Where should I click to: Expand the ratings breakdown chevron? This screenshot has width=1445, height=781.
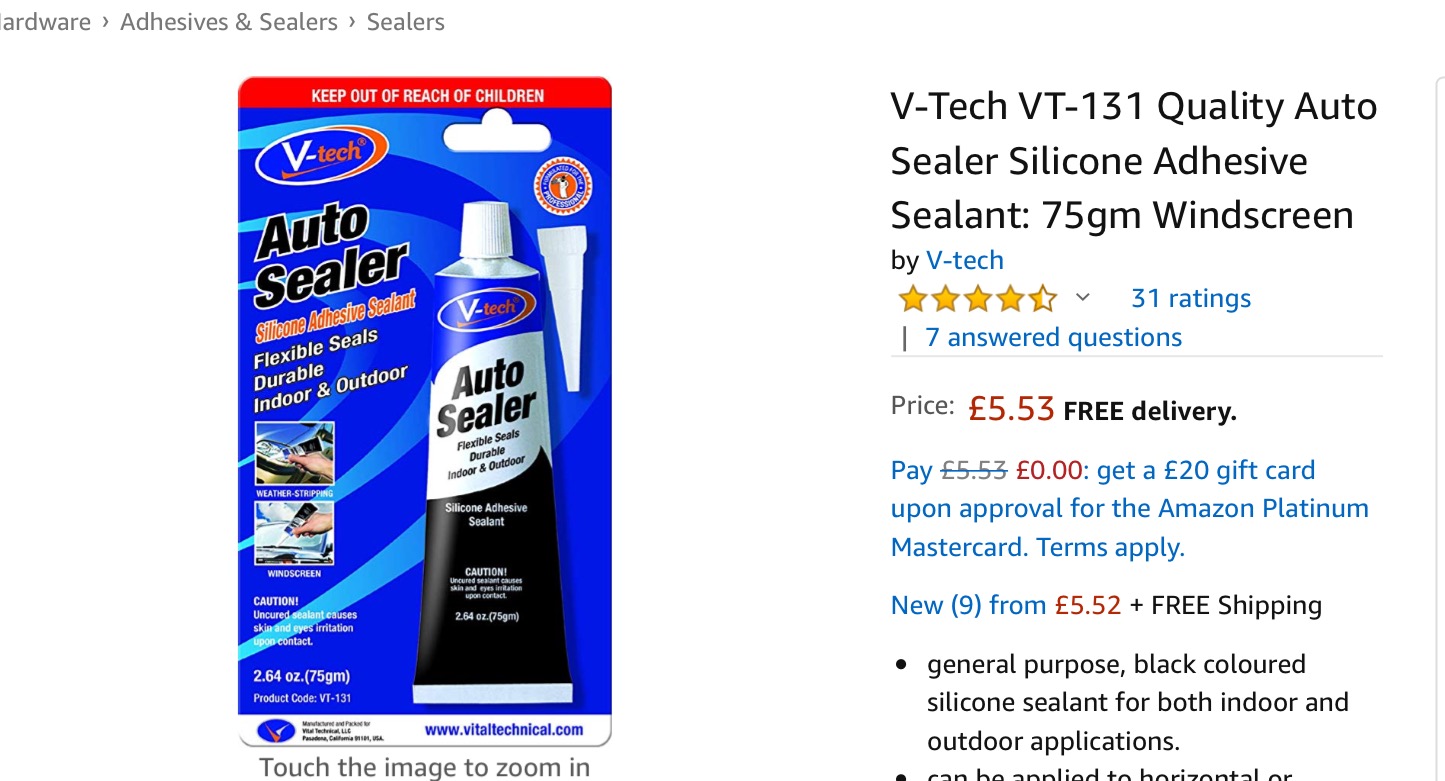[x=1082, y=298]
